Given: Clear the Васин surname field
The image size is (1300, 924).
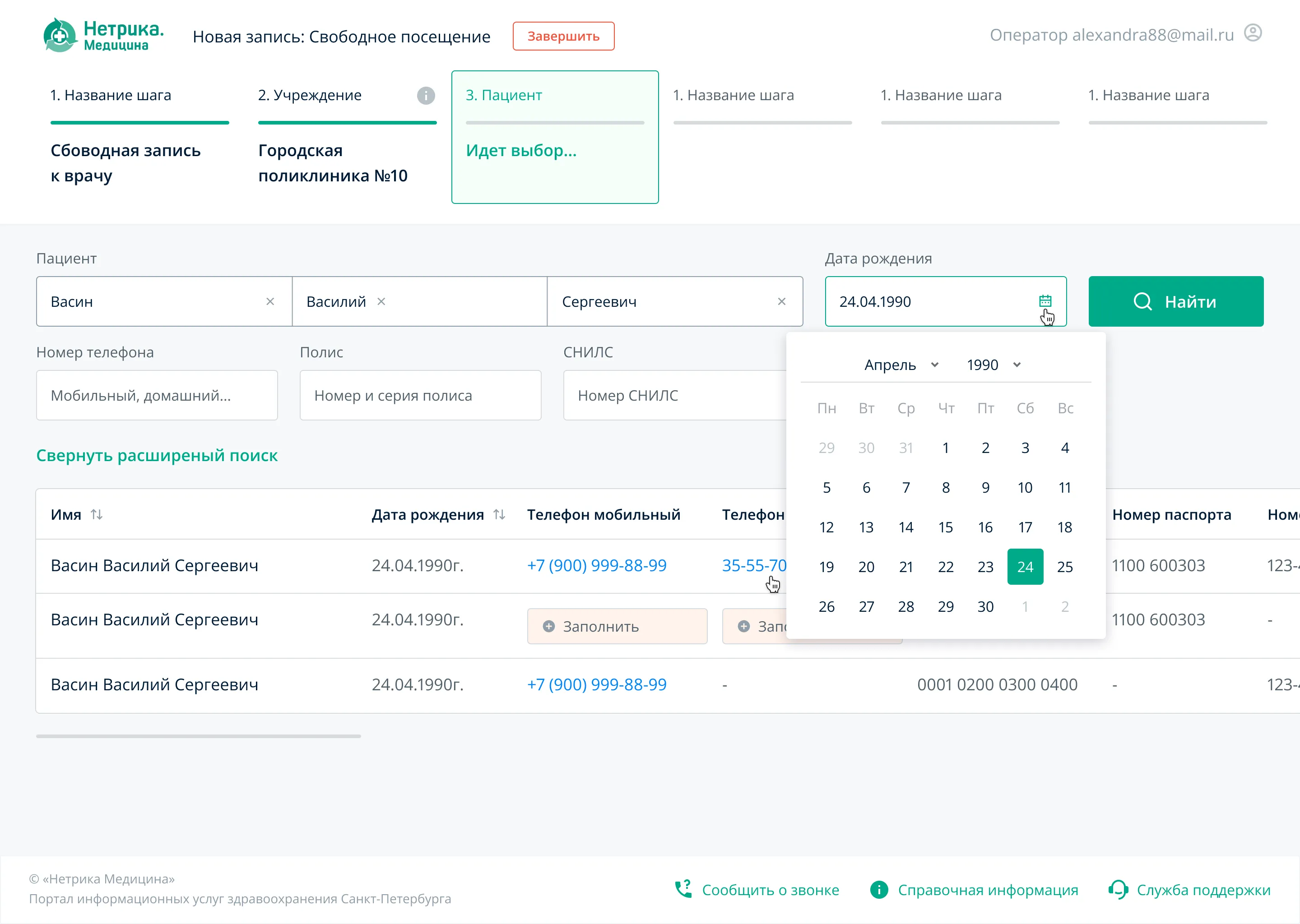Looking at the screenshot, I should [270, 301].
